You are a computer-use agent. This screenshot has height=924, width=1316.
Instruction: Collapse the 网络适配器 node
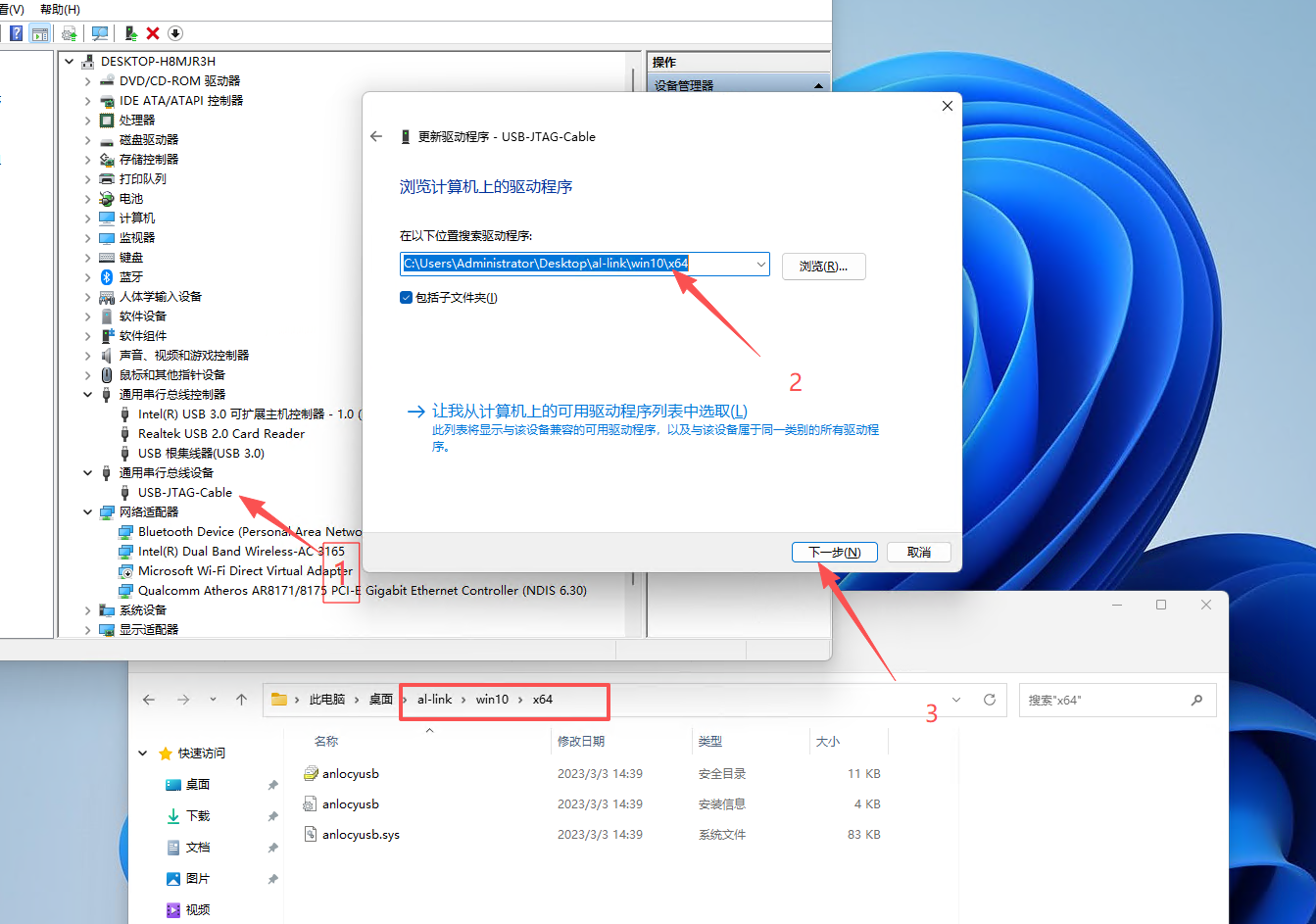pyautogui.click(x=88, y=512)
